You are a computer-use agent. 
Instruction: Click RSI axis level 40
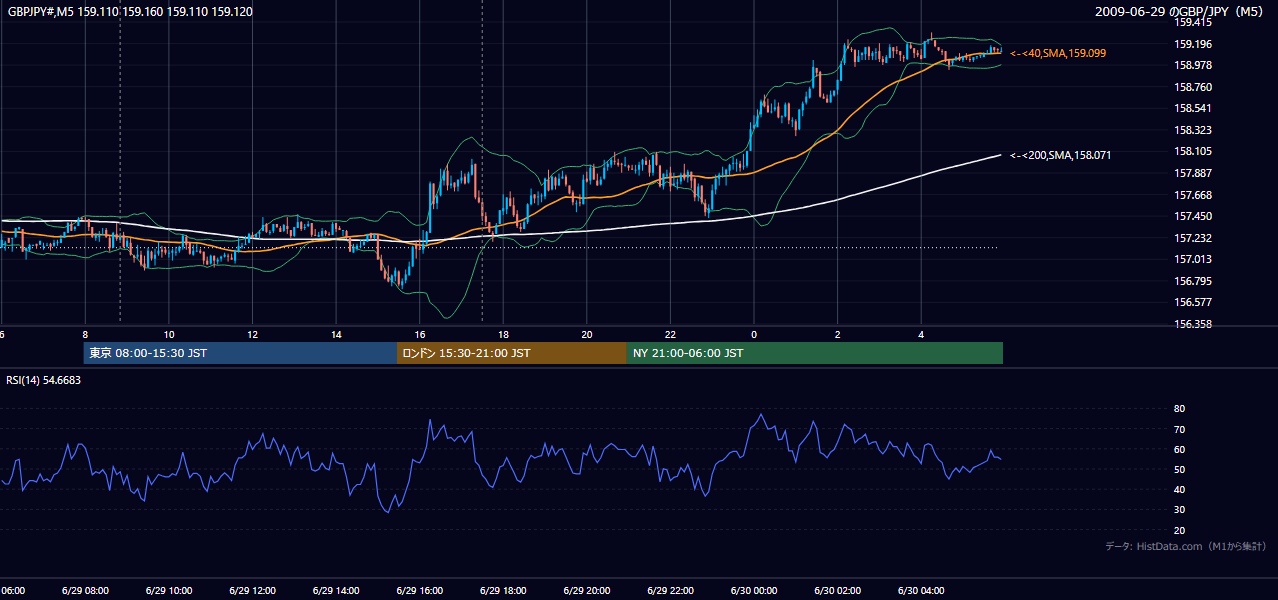(1180, 489)
